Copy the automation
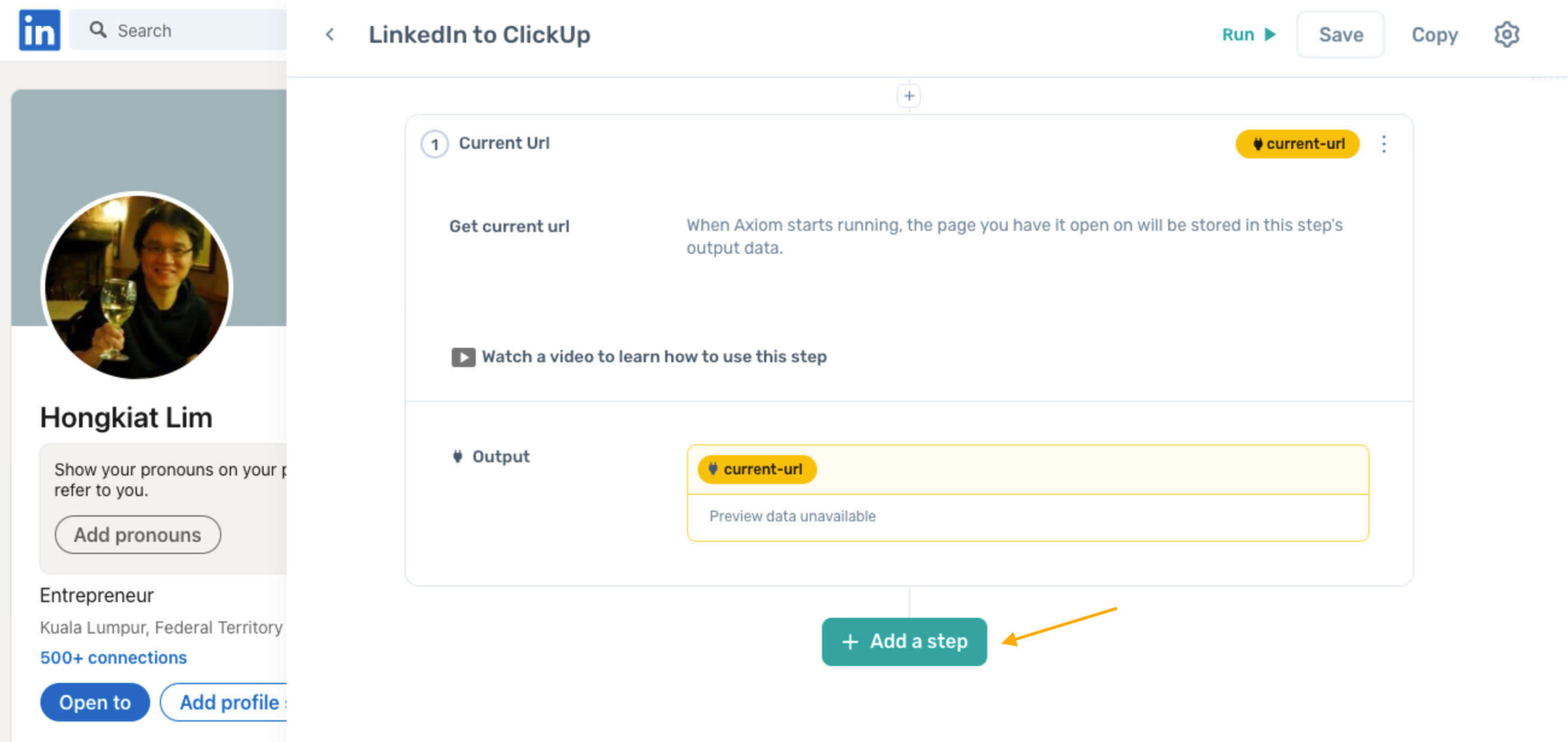The height and width of the screenshot is (742, 1568). (x=1435, y=35)
